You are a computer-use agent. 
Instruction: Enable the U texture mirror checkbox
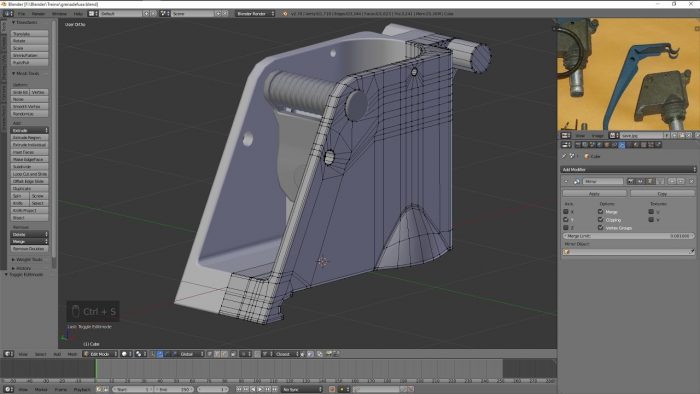pos(651,212)
